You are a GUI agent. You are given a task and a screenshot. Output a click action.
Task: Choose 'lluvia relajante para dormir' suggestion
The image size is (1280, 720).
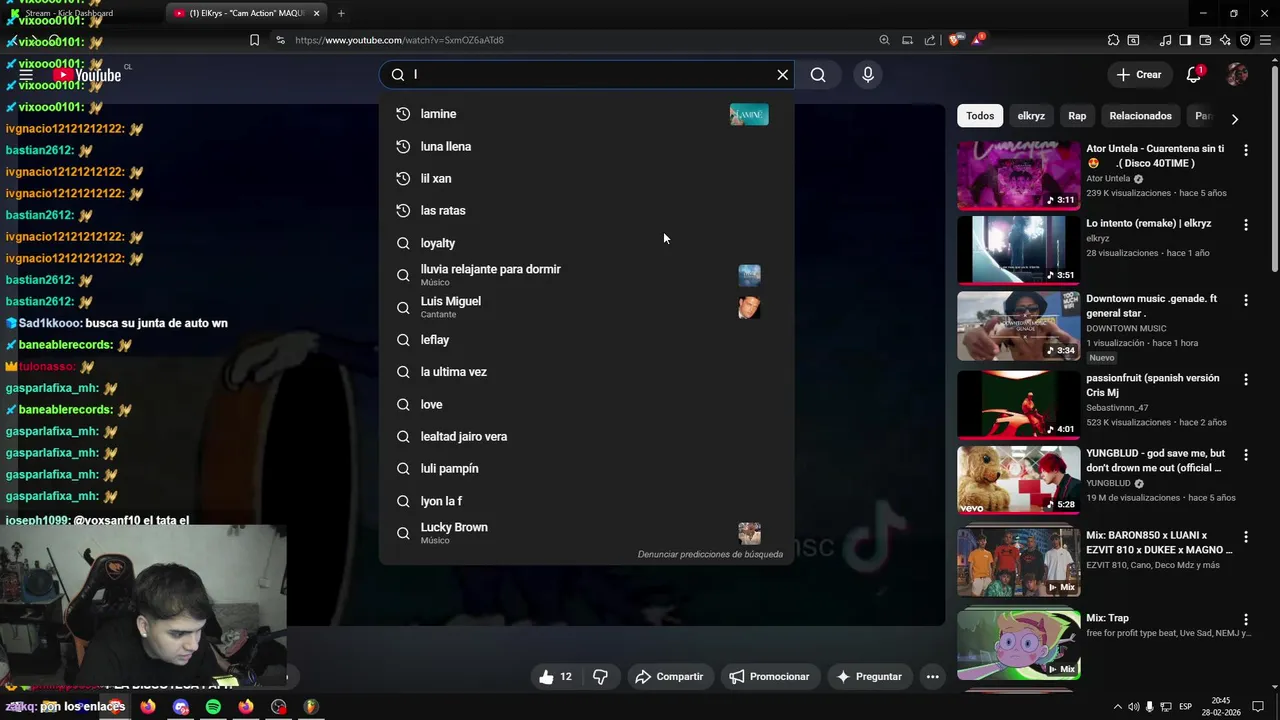click(x=586, y=275)
